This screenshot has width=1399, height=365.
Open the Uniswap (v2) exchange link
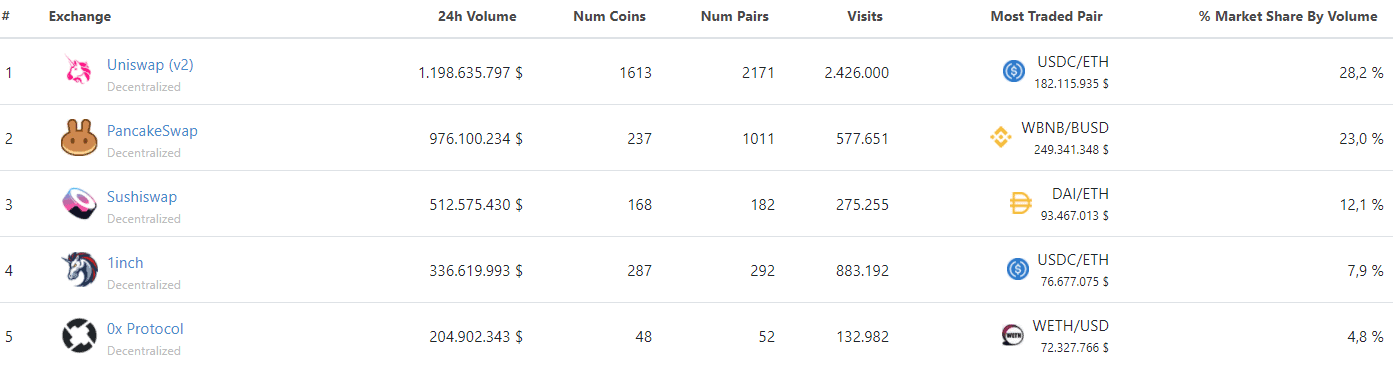coord(150,64)
